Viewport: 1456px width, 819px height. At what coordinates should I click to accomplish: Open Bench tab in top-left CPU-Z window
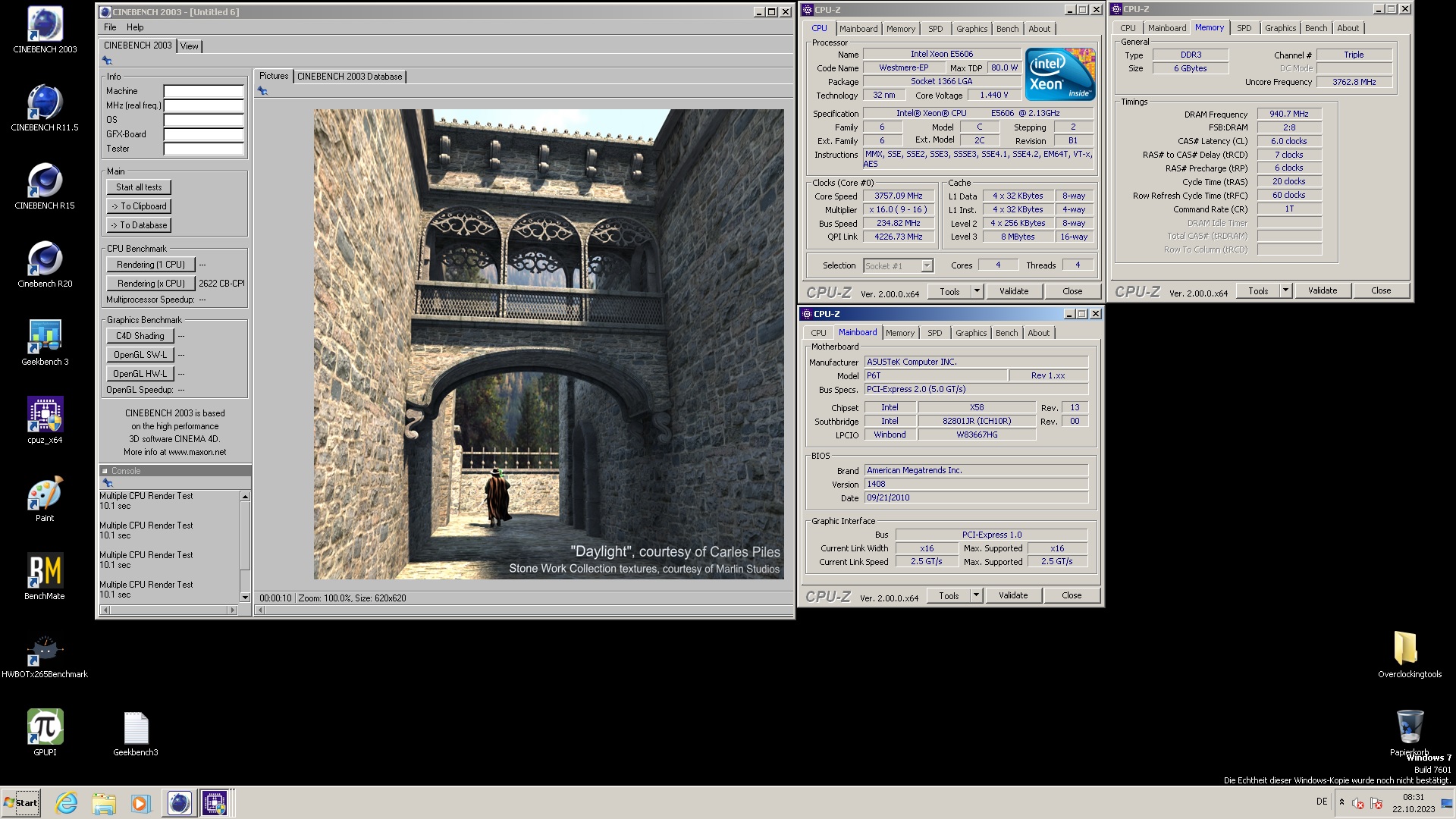point(1007,29)
